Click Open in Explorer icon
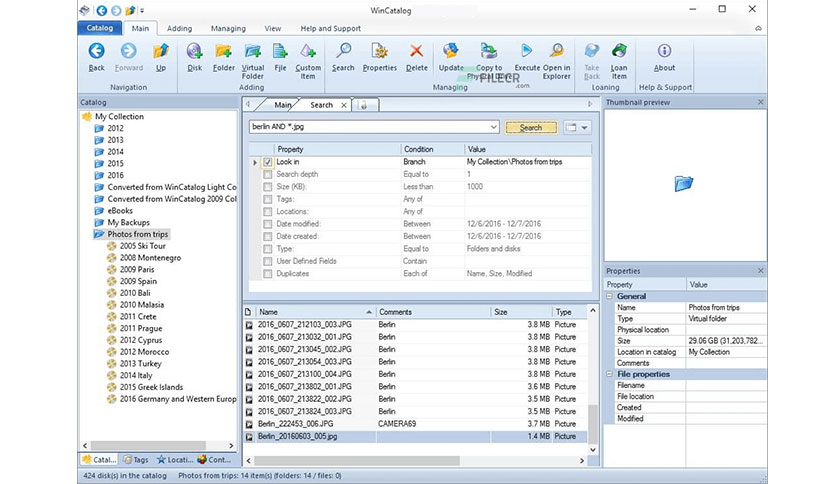This screenshot has width=836, height=484. click(557, 51)
